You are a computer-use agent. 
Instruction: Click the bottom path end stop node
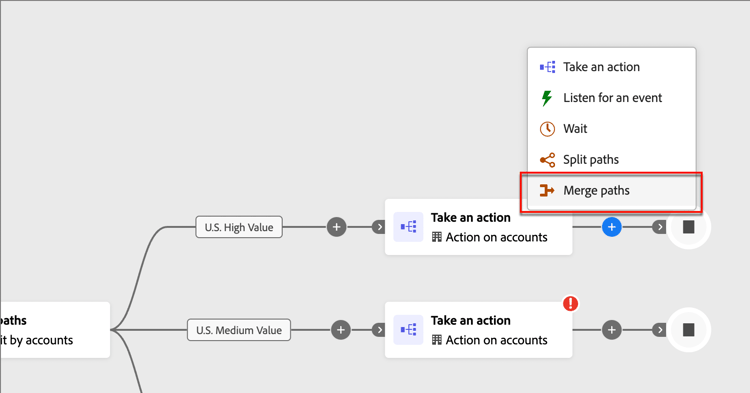coord(688,329)
